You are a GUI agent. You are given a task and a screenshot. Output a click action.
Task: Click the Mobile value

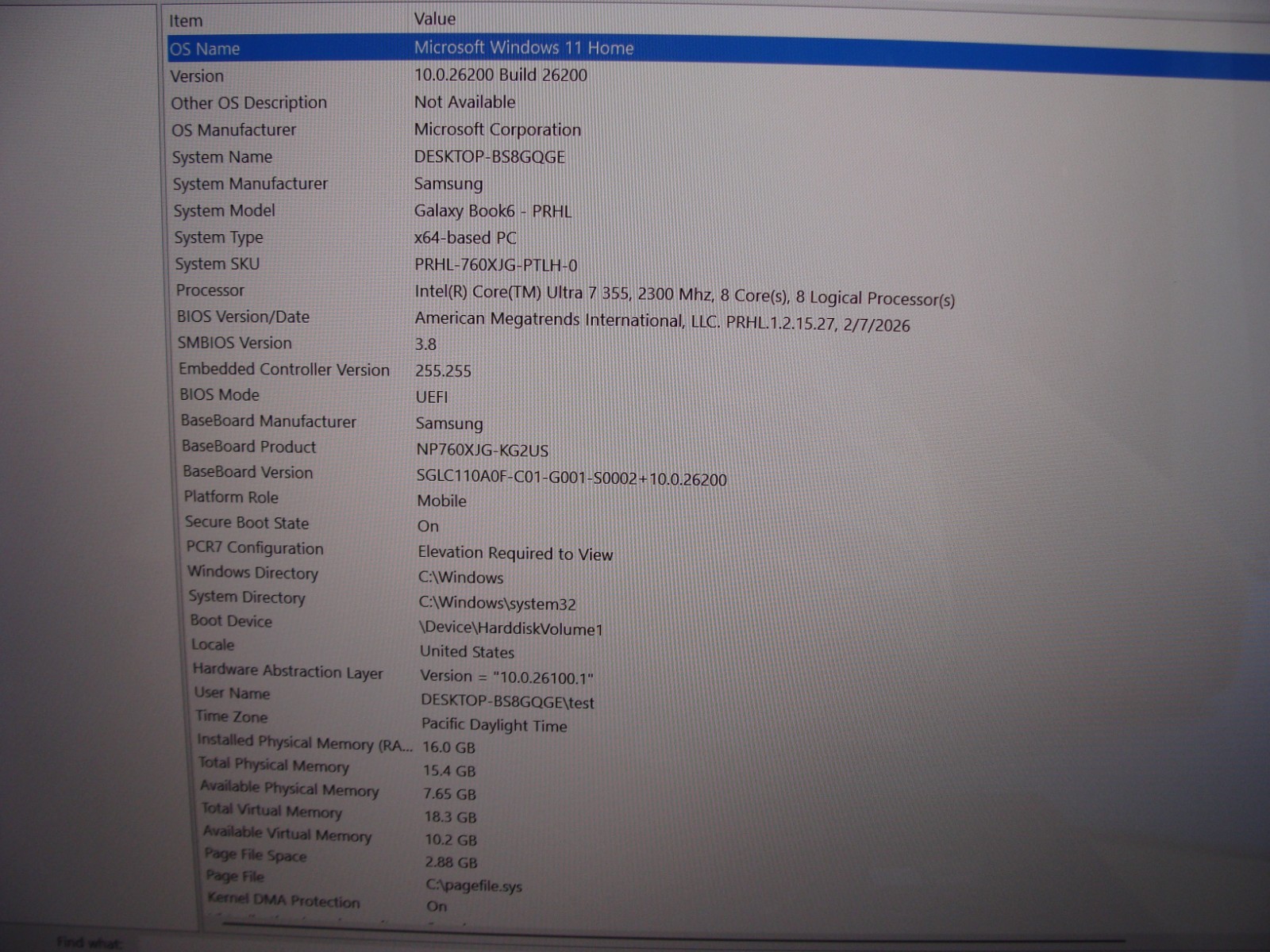(x=442, y=501)
